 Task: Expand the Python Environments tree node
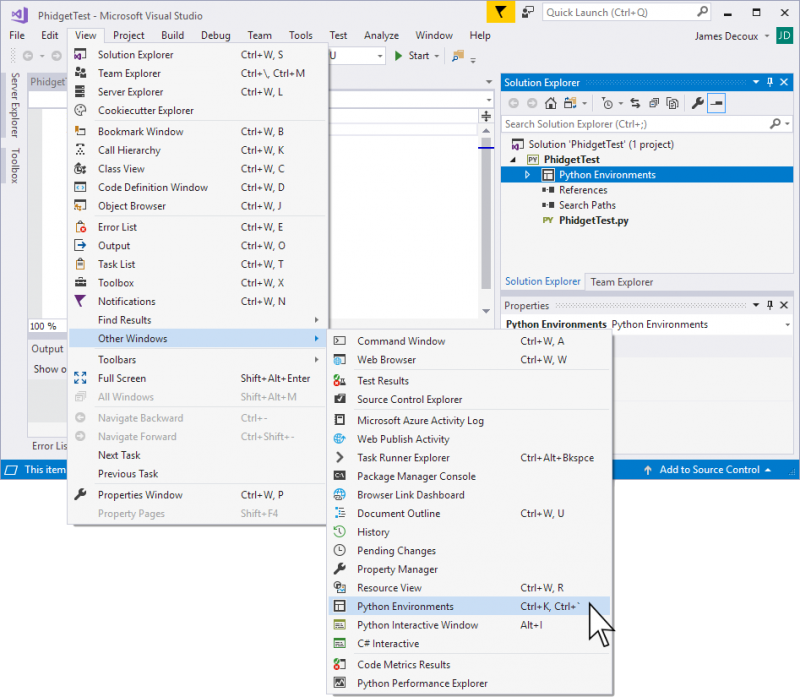(528, 175)
